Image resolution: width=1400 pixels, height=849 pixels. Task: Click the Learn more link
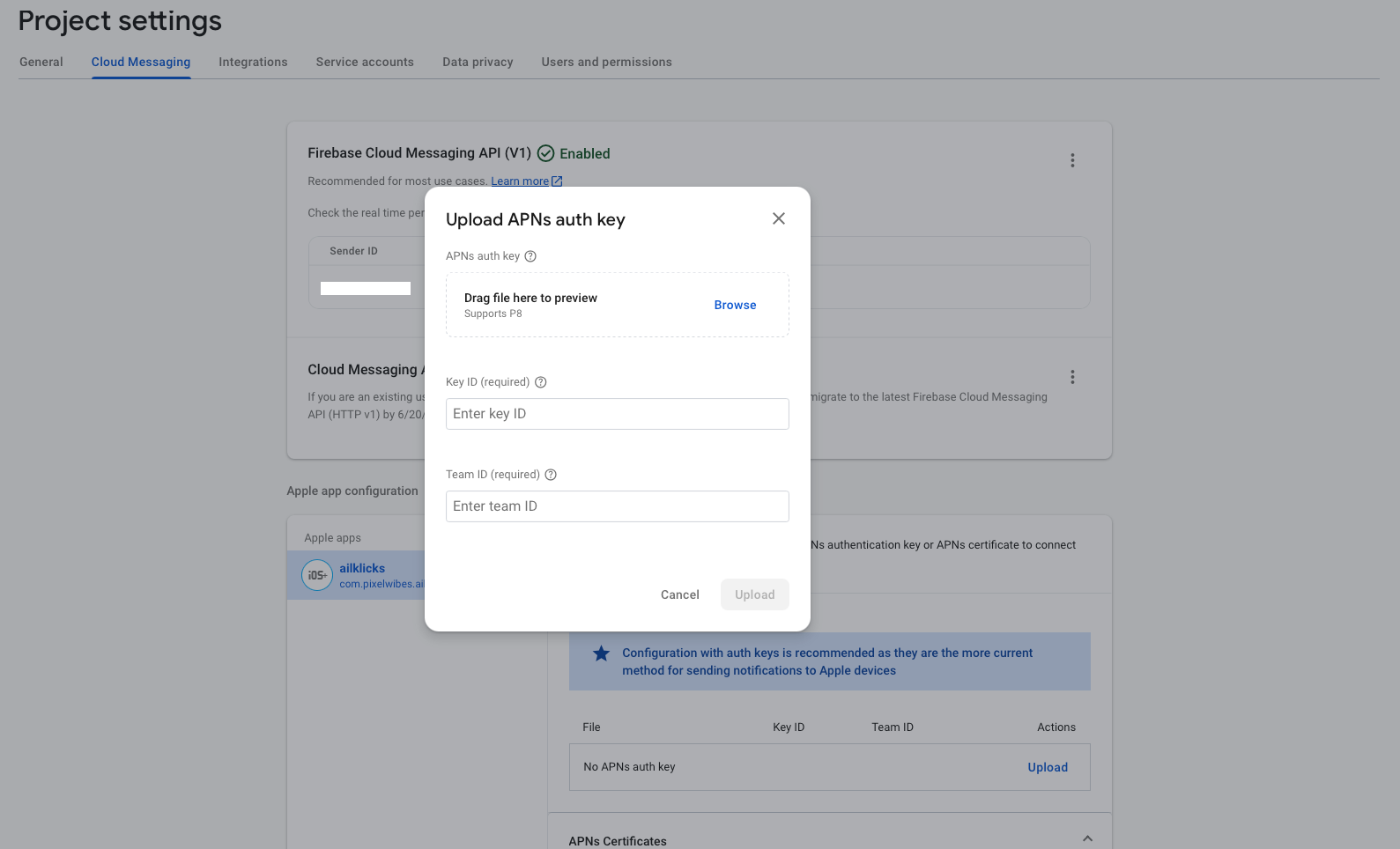pyautogui.click(x=520, y=181)
